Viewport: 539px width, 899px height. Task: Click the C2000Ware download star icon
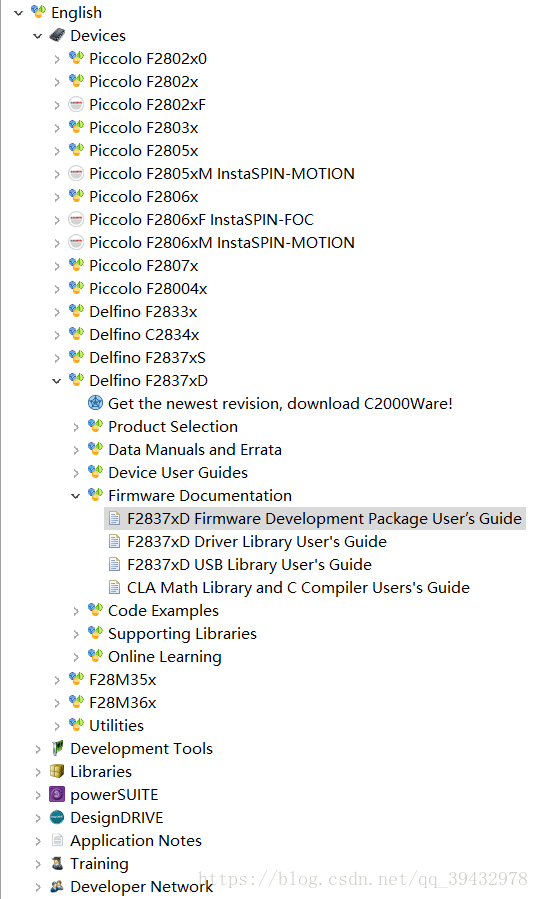95,403
